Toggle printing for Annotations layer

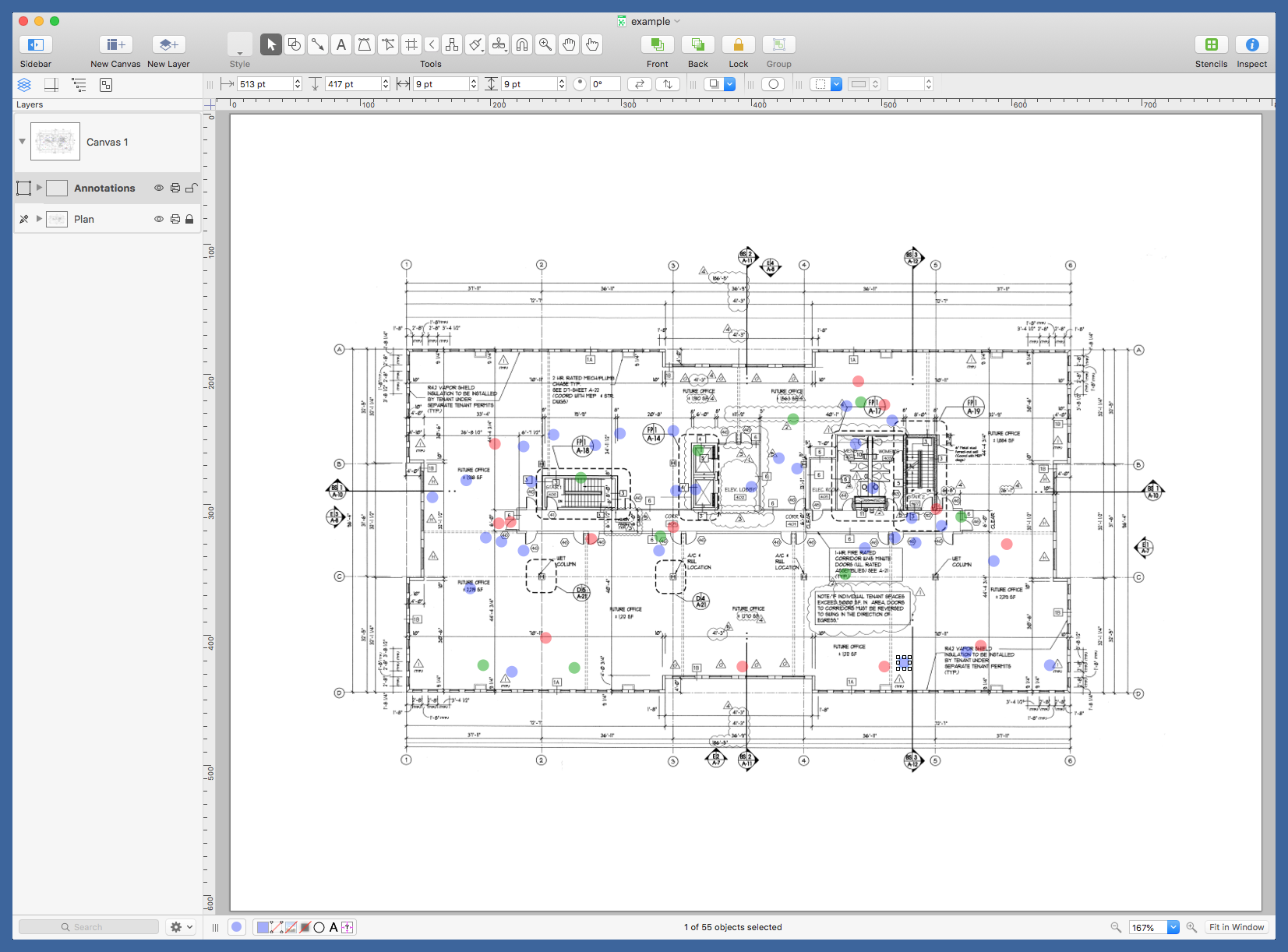tap(175, 188)
